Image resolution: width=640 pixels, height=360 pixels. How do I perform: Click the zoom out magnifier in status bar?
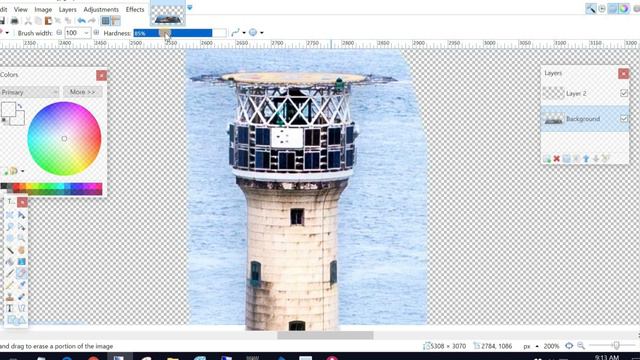click(581, 346)
